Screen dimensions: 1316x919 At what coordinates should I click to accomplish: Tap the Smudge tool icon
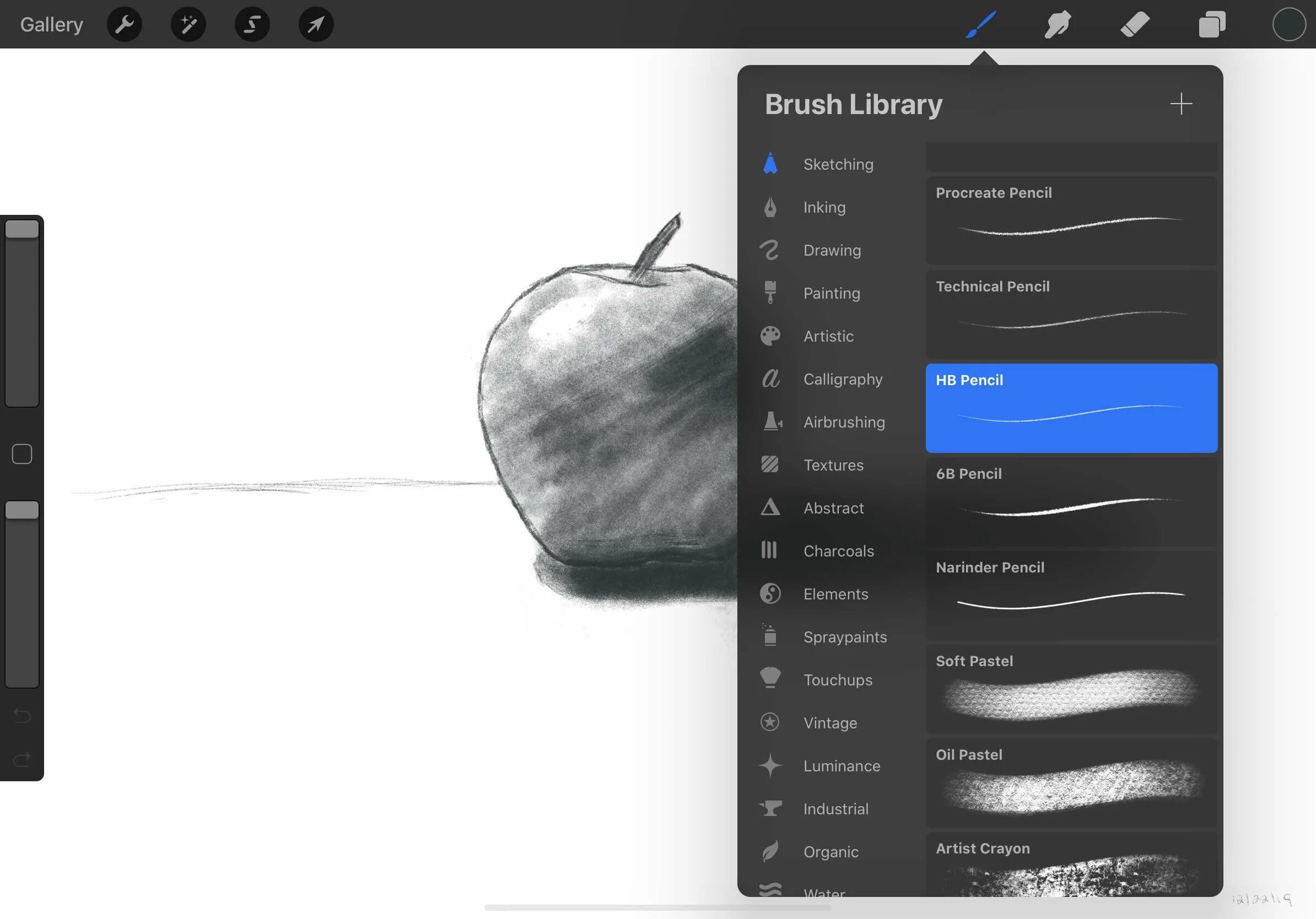tap(1058, 24)
